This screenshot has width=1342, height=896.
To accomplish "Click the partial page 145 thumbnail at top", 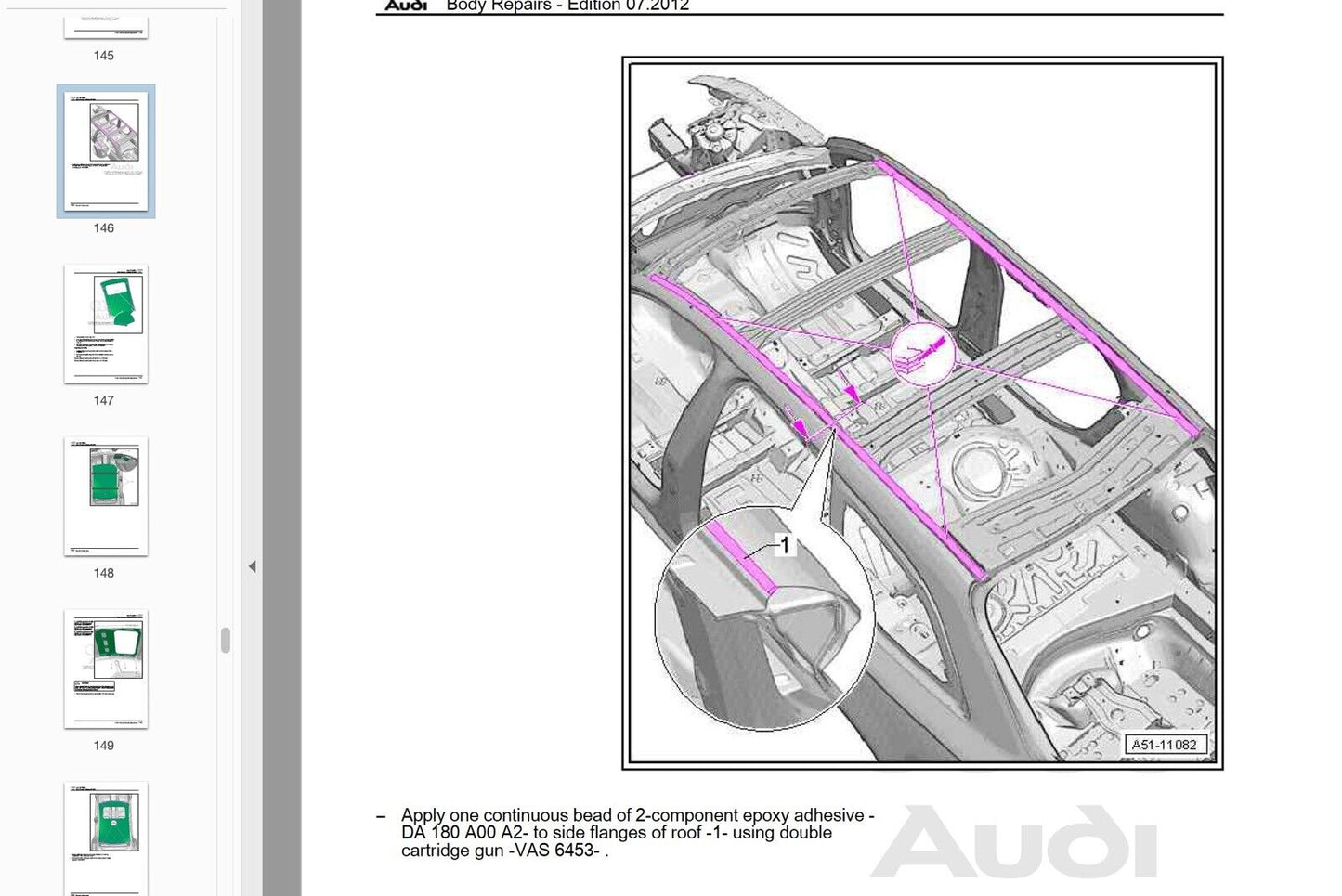I will [106, 27].
